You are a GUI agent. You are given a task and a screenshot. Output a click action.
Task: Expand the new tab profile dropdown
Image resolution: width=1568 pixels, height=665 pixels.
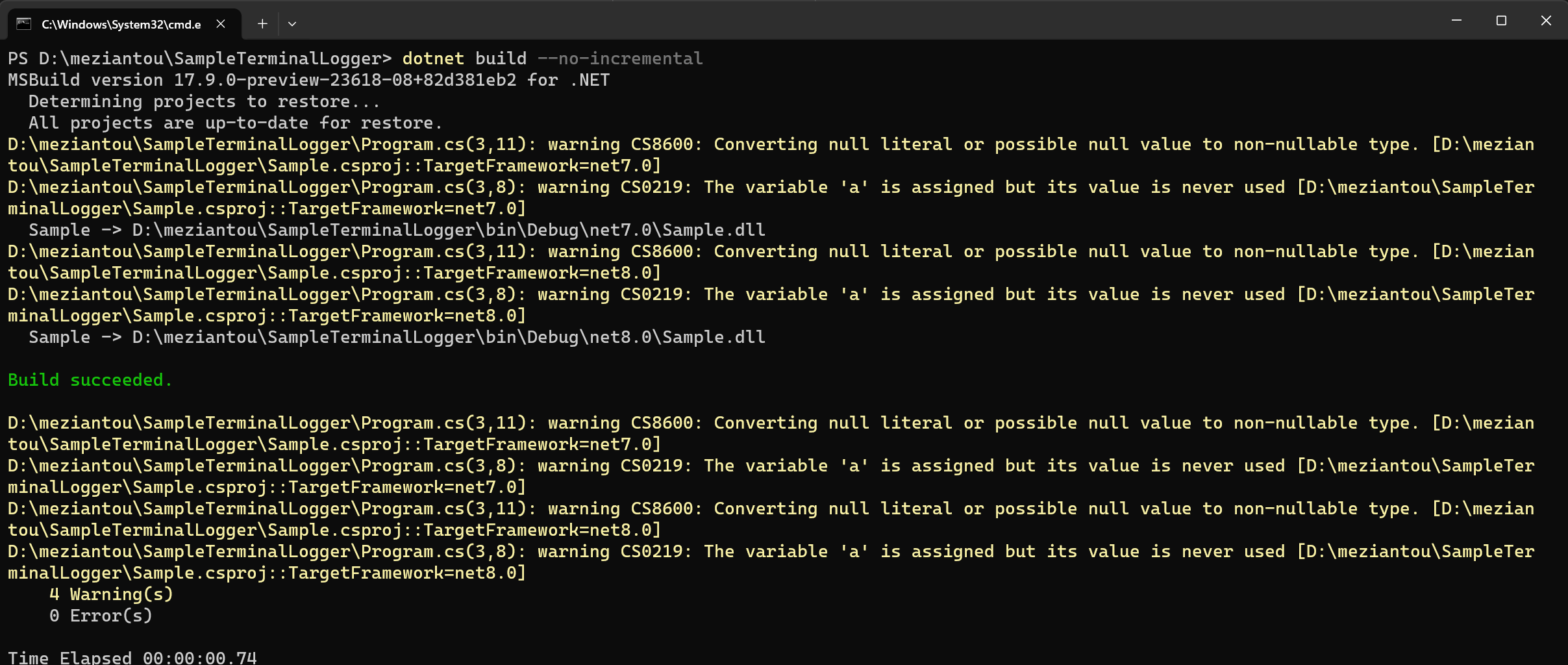coord(292,24)
